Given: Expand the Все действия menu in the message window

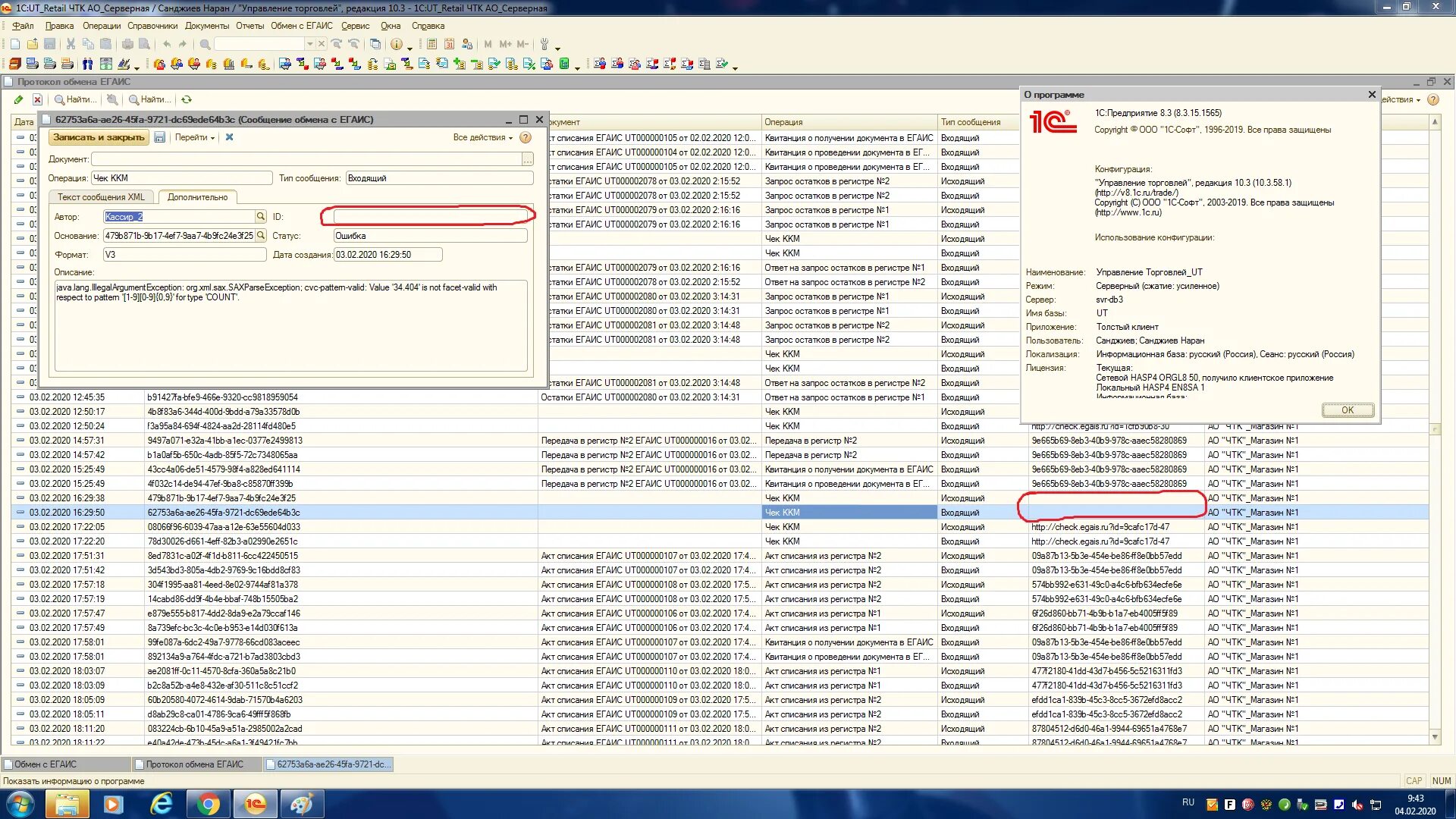Looking at the screenshot, I should (x=482, y=137).
